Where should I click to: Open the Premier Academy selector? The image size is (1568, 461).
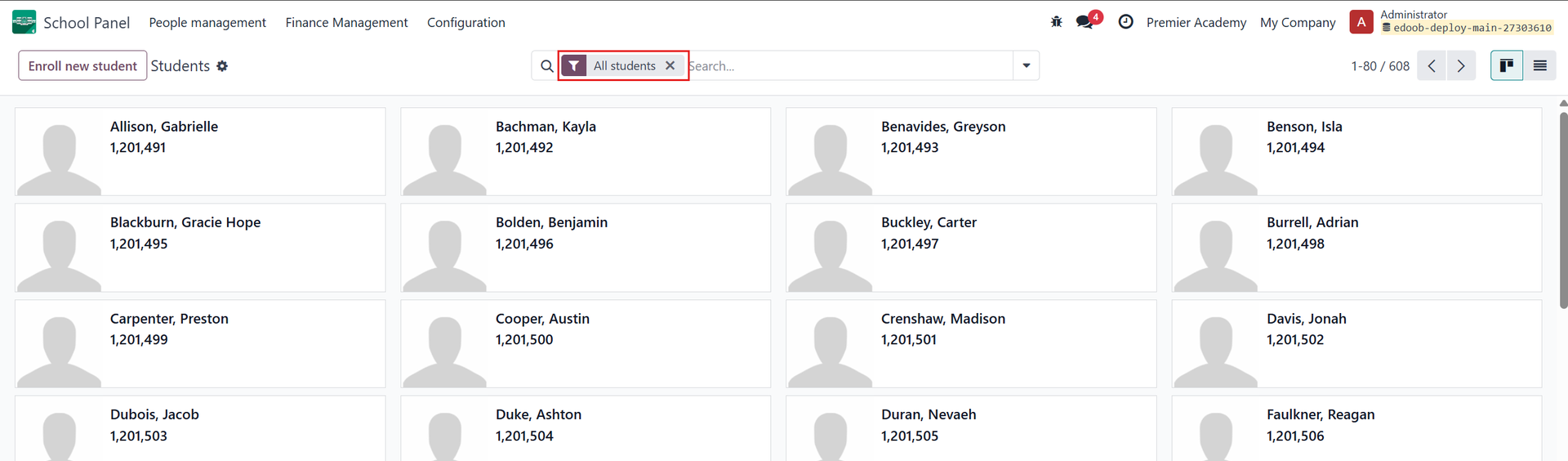pos(1196,23)
